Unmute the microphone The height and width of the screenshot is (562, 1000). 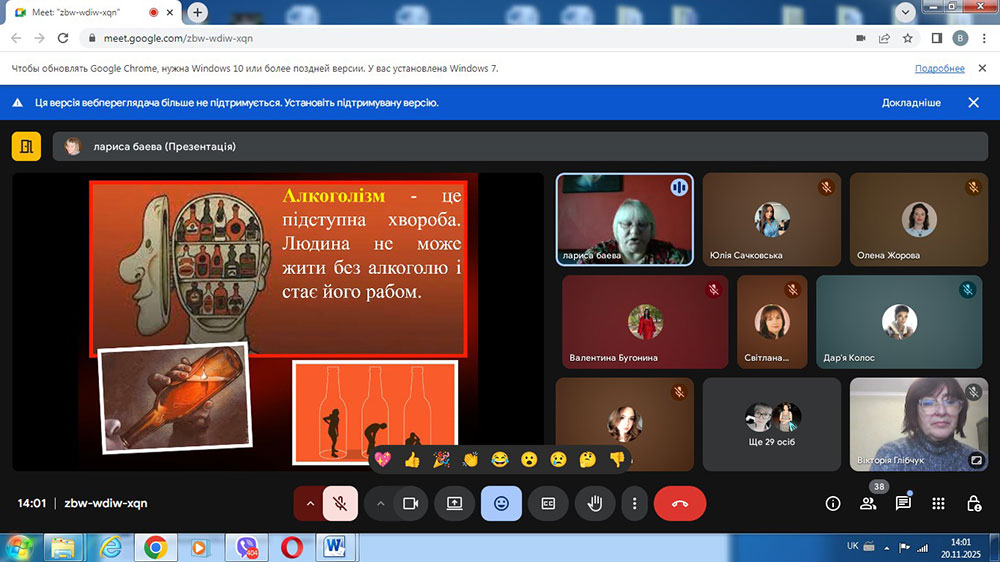(x=340, y=504)
